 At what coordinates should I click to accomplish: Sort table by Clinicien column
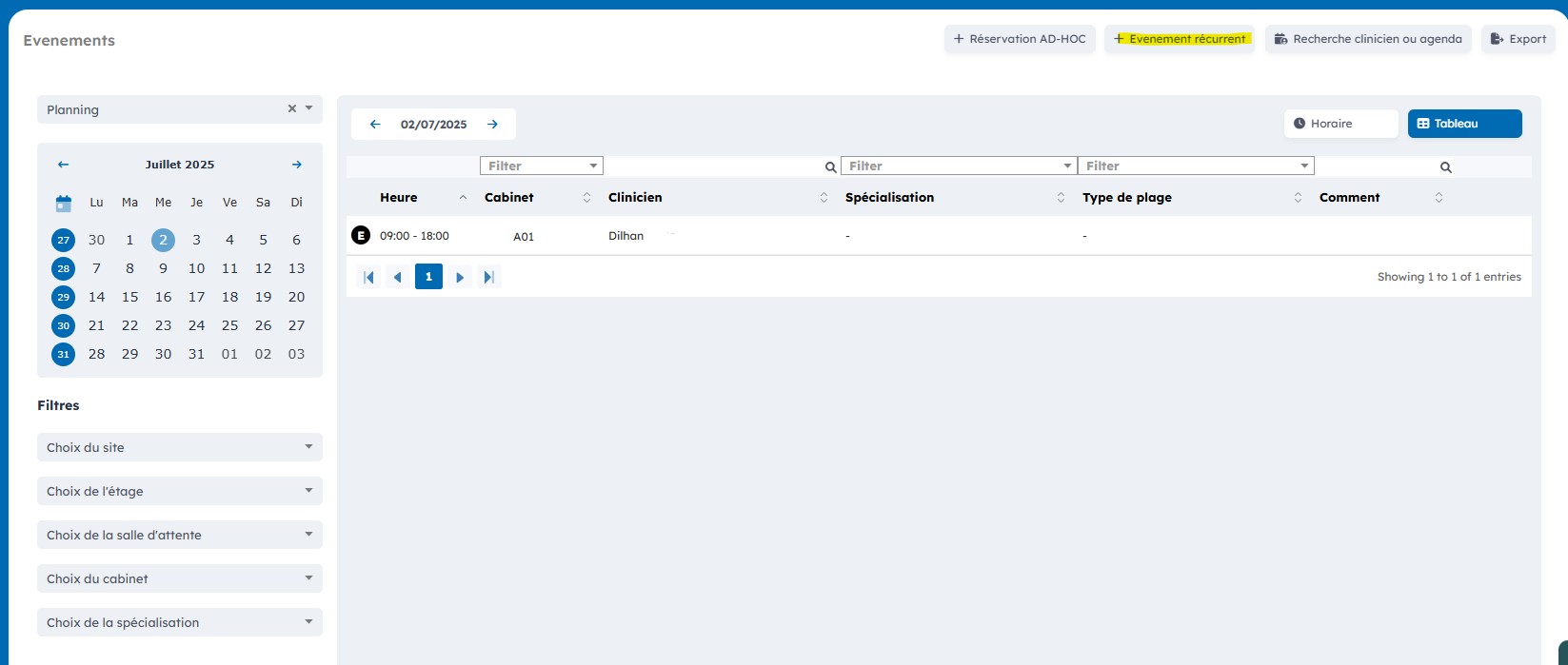pos(824,198)
